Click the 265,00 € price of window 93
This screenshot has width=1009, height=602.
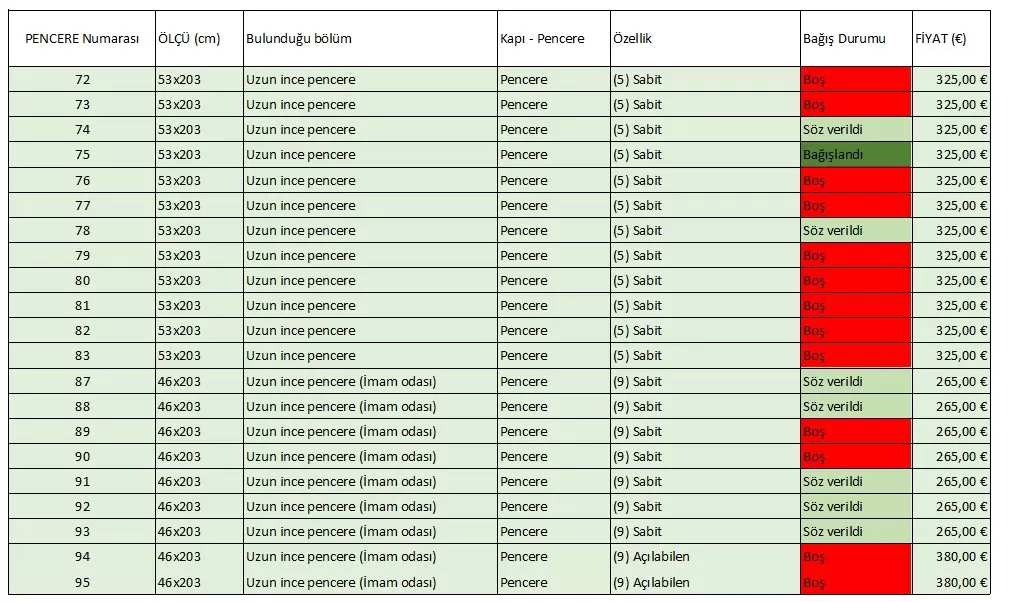pos(950,532)
